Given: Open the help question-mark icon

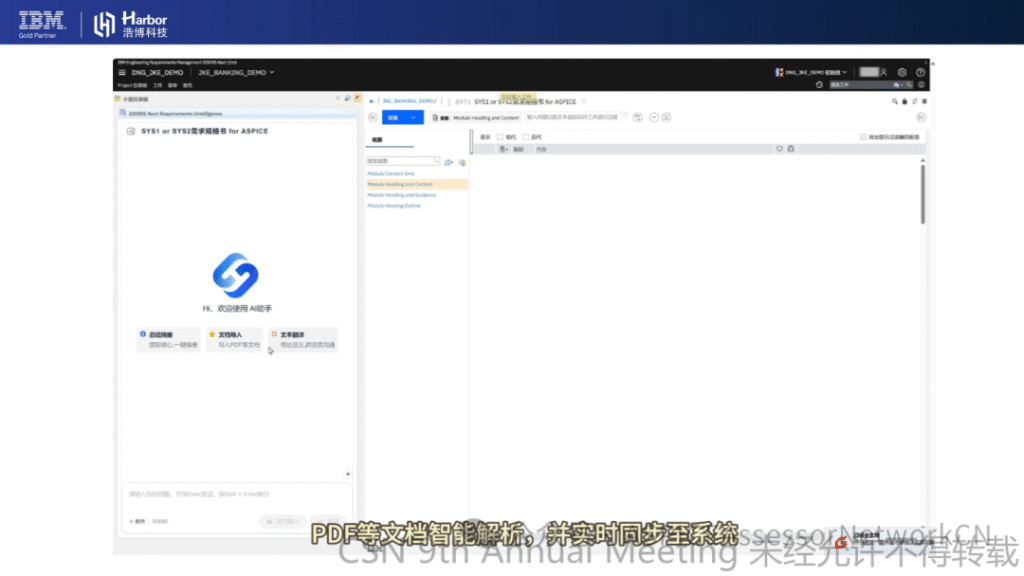Looking at the screenshot, I should point(920,72).
